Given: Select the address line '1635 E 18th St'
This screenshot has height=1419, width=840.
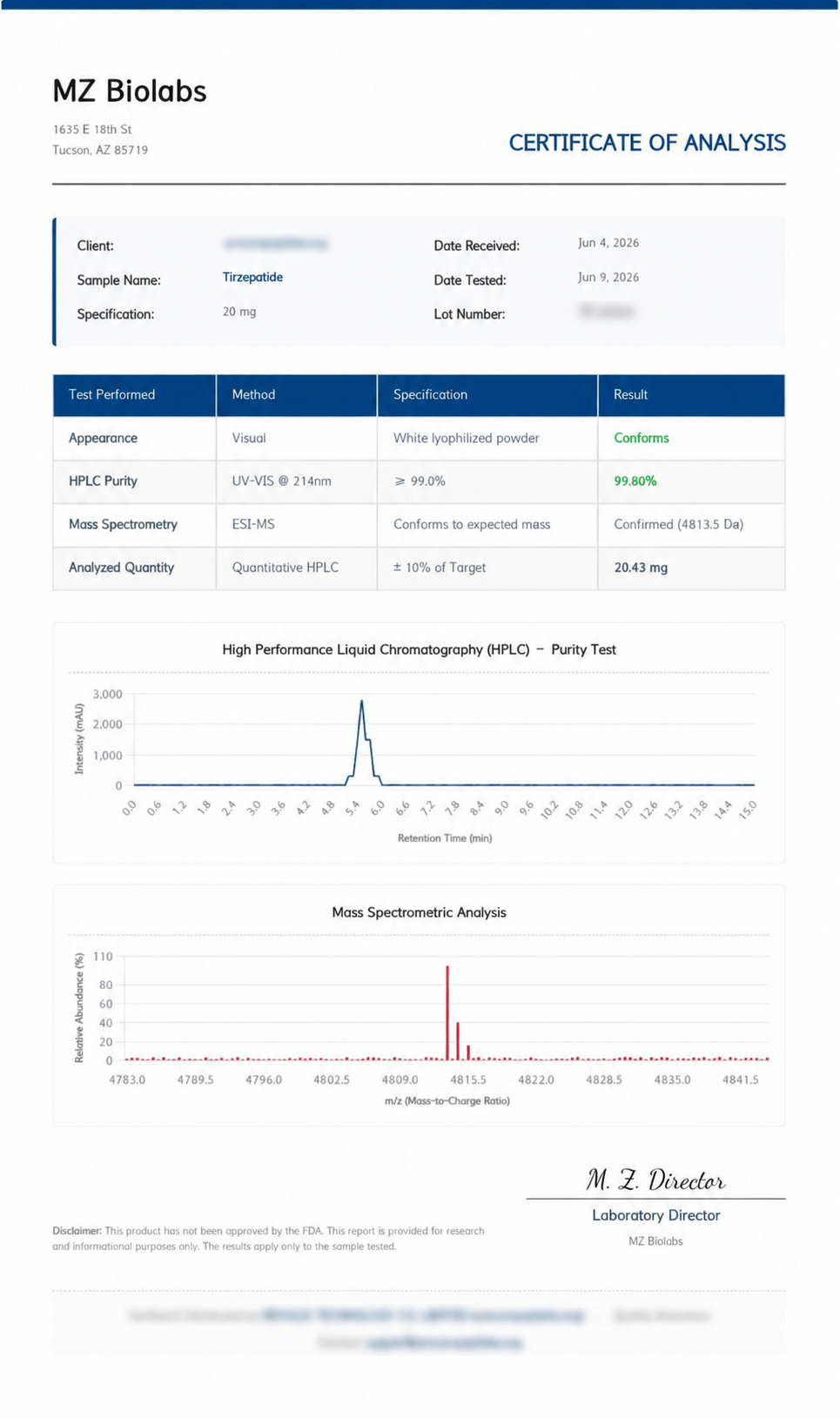Looking at the screenshot, I should [x=92, y=129].
